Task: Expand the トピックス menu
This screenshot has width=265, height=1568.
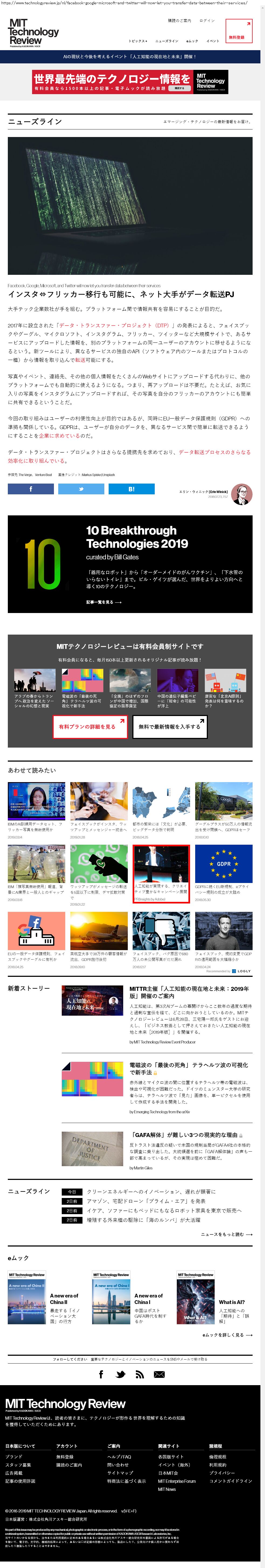Action: click(x=138, y=41)
